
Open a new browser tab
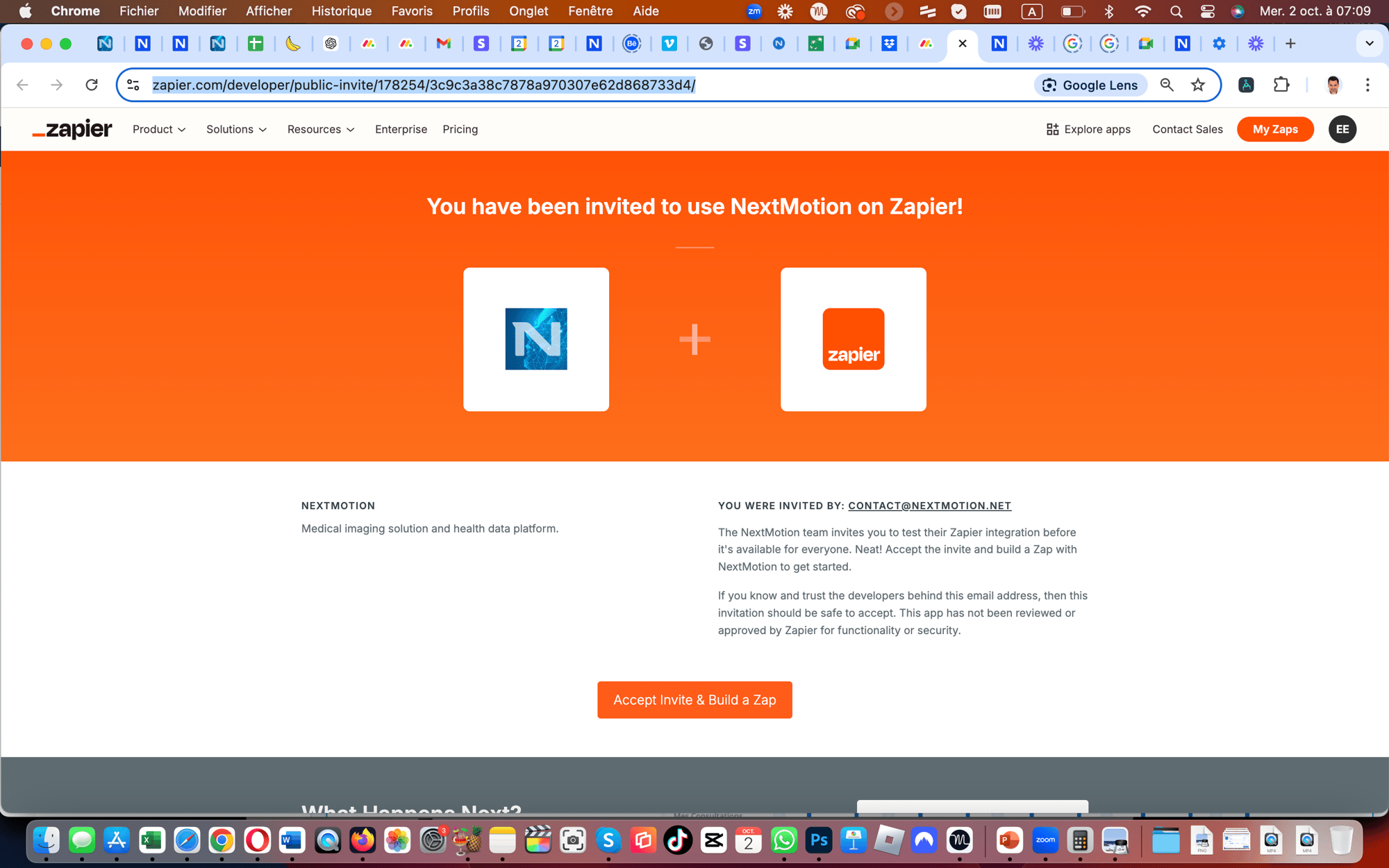[1290, 44]
